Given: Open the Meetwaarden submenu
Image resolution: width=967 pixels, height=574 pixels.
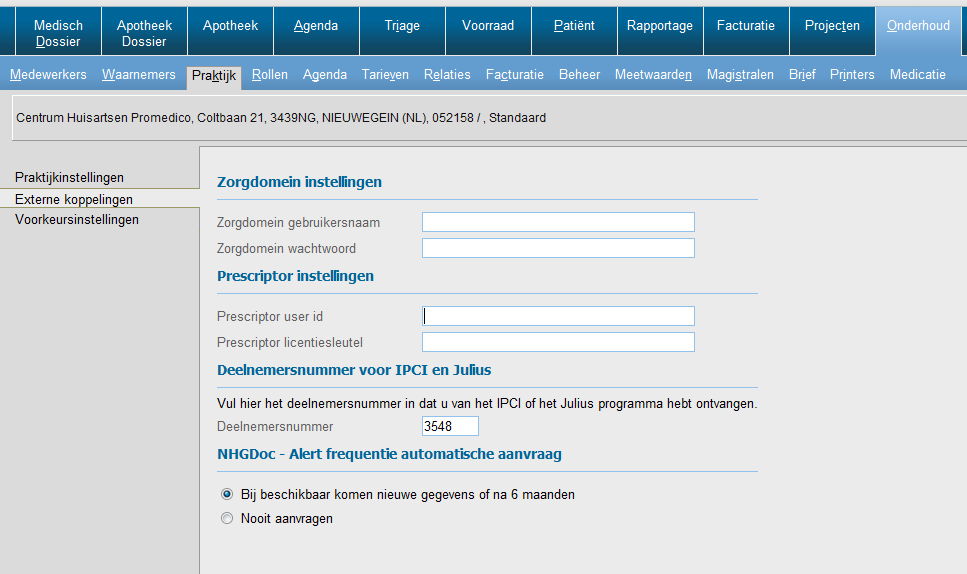Looking at the screenshot, I should tap(653, 75).
